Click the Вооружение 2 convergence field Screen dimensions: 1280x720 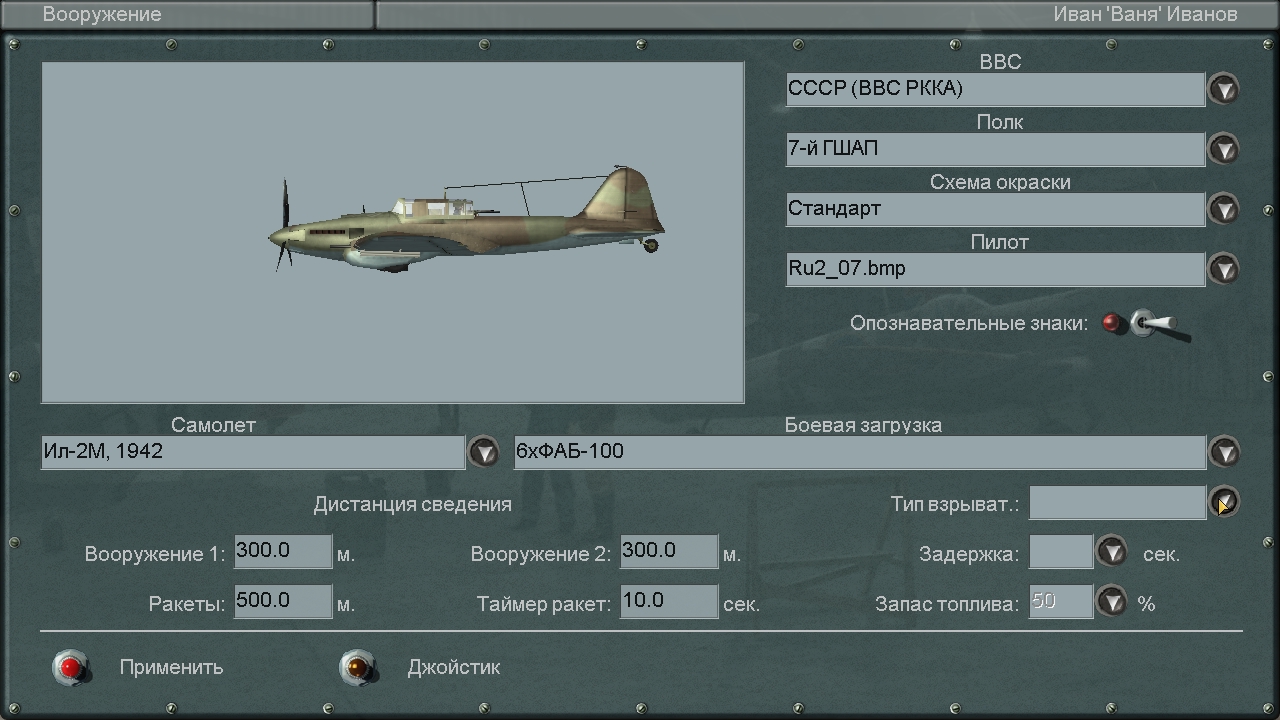point(669,552)
